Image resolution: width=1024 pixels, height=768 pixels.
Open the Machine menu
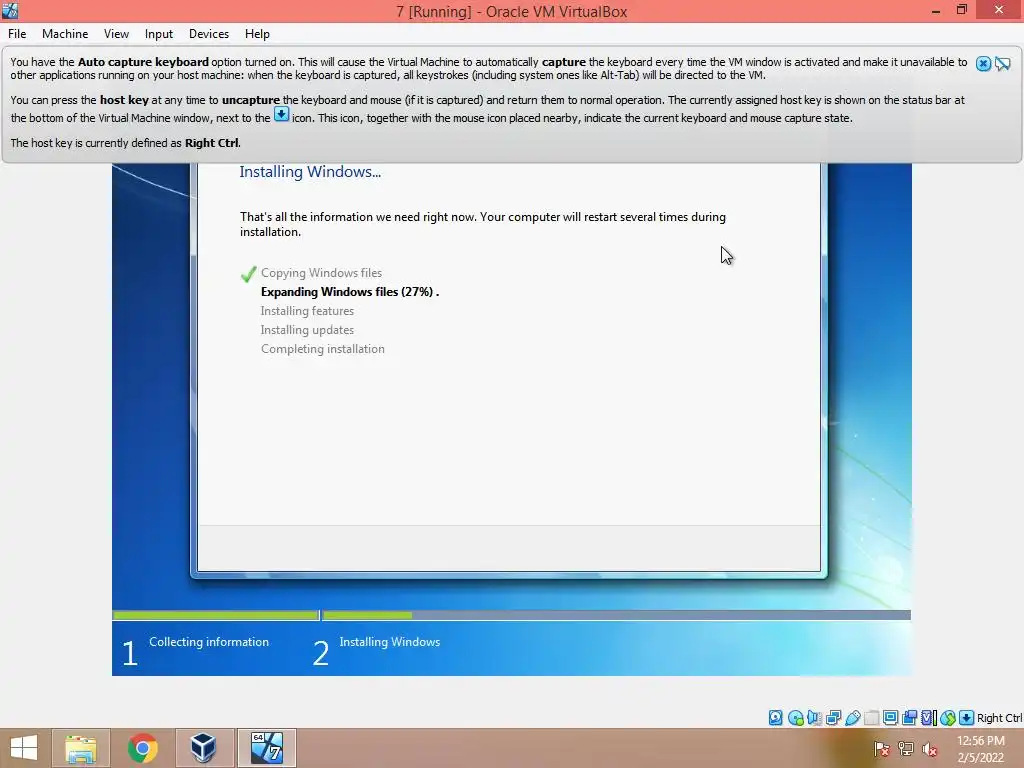coord(65,34)
